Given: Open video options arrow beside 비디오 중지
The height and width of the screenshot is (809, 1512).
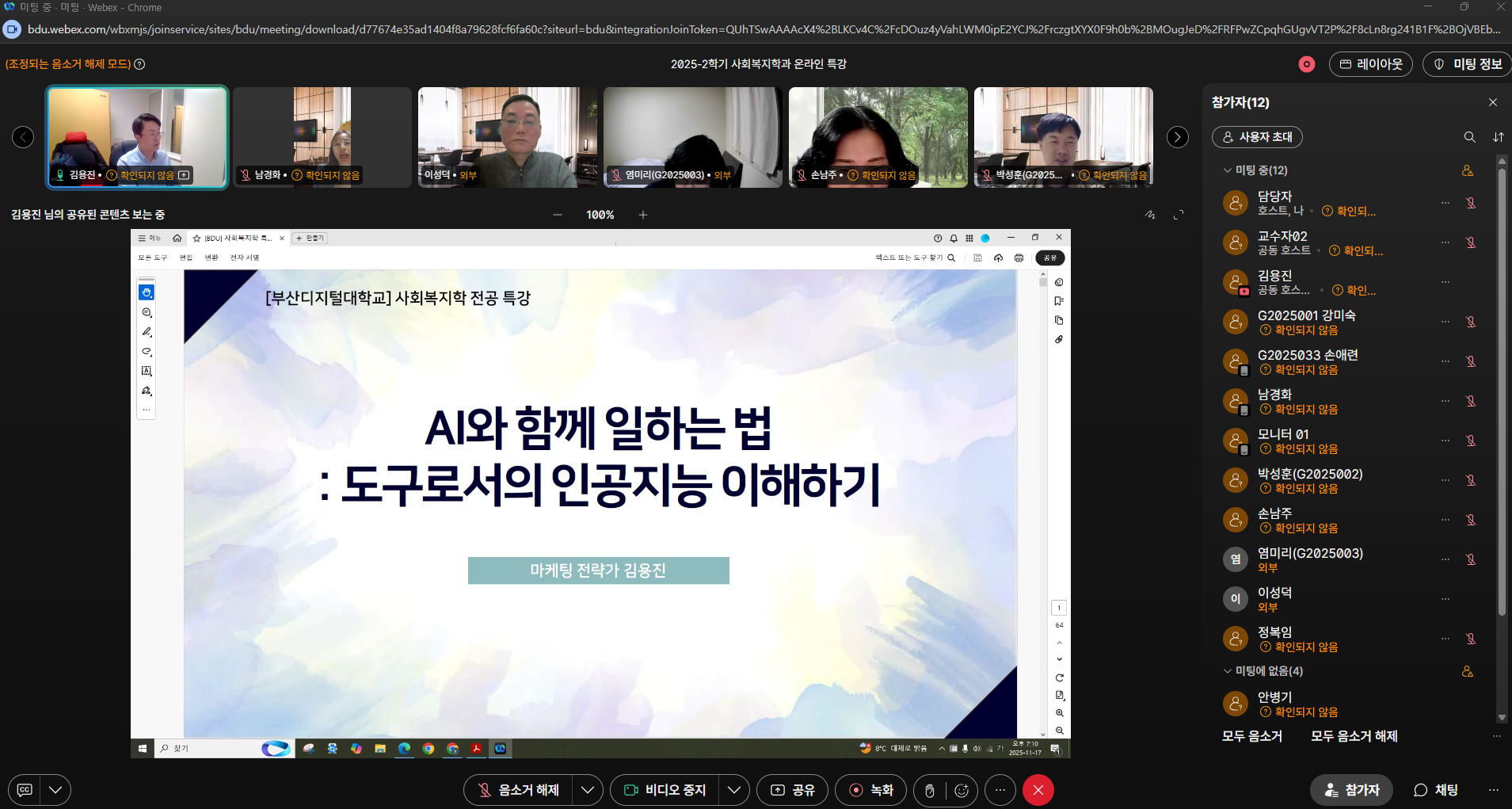Looking at the screenshot, I should [x=733, y=790].
